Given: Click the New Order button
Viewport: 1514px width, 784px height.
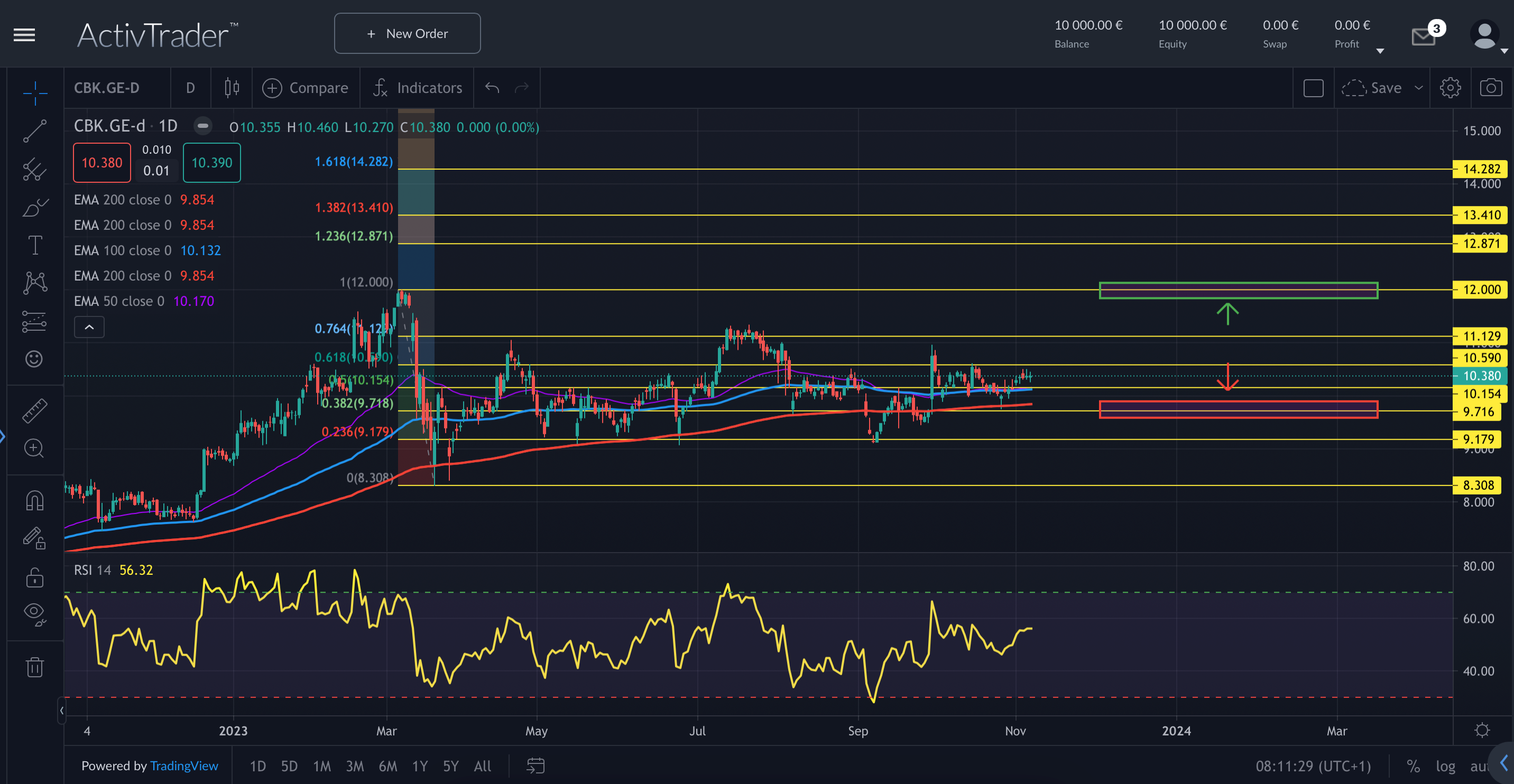Looking at the screenshot, I should click(x=407, y=33).
